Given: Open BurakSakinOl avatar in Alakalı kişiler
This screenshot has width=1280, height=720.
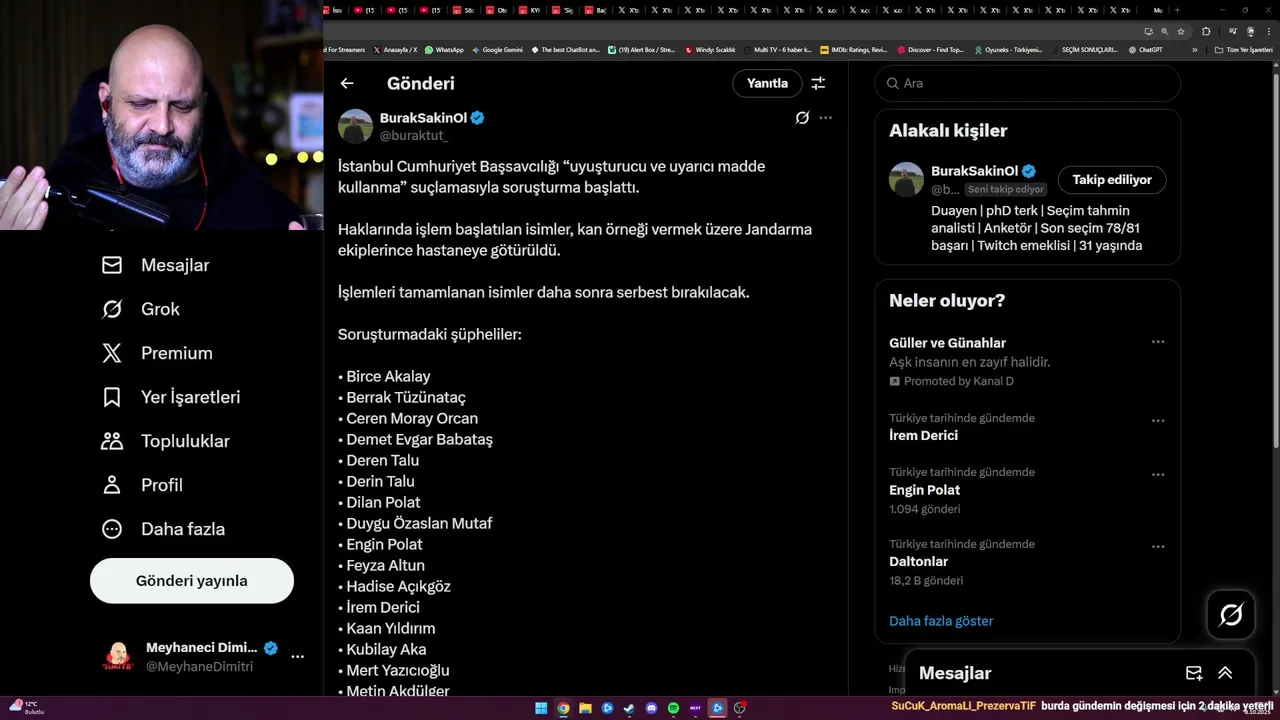Looking at the screenshot, I should click(x=906, y=179).
